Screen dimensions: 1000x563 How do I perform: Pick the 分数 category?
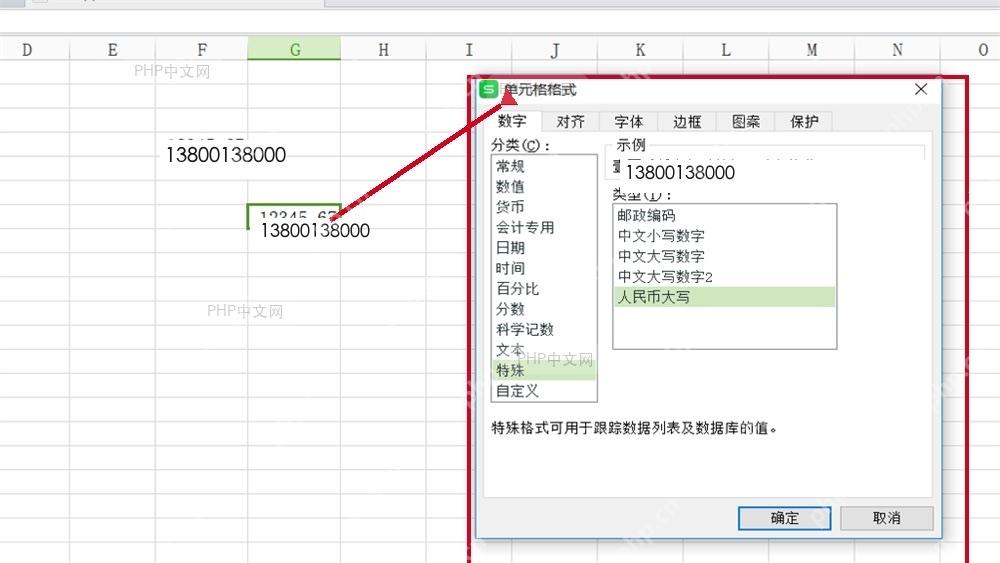click(544, 309)
